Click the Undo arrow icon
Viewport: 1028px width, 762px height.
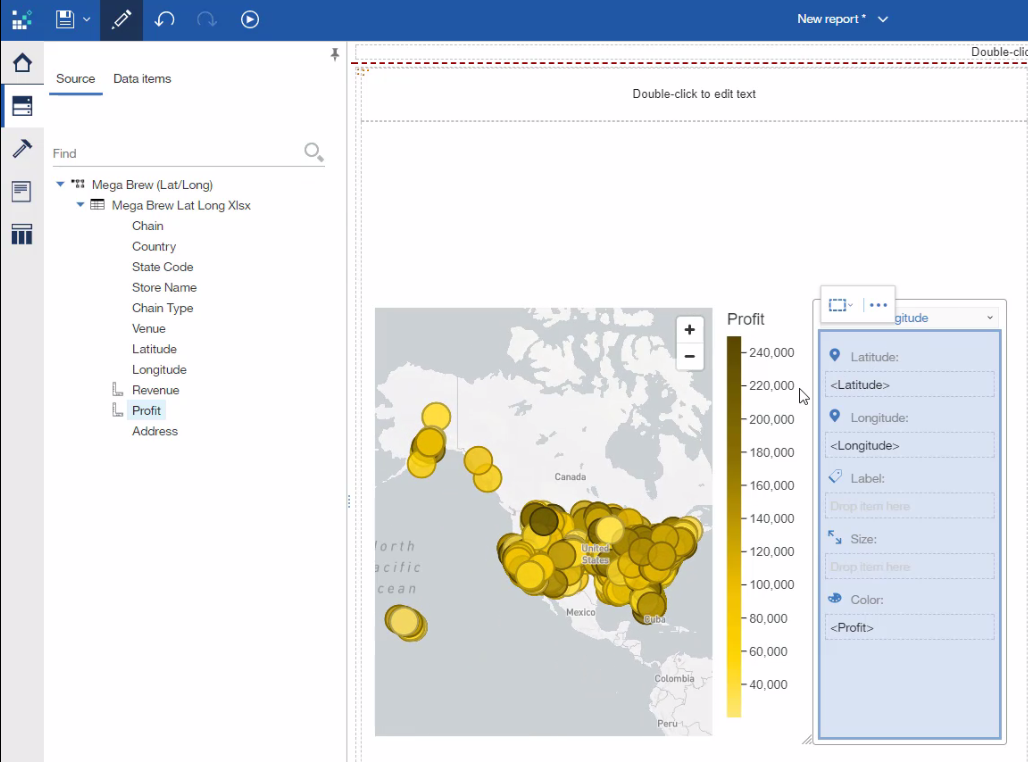pyautogui.click(x=164, y=19)
